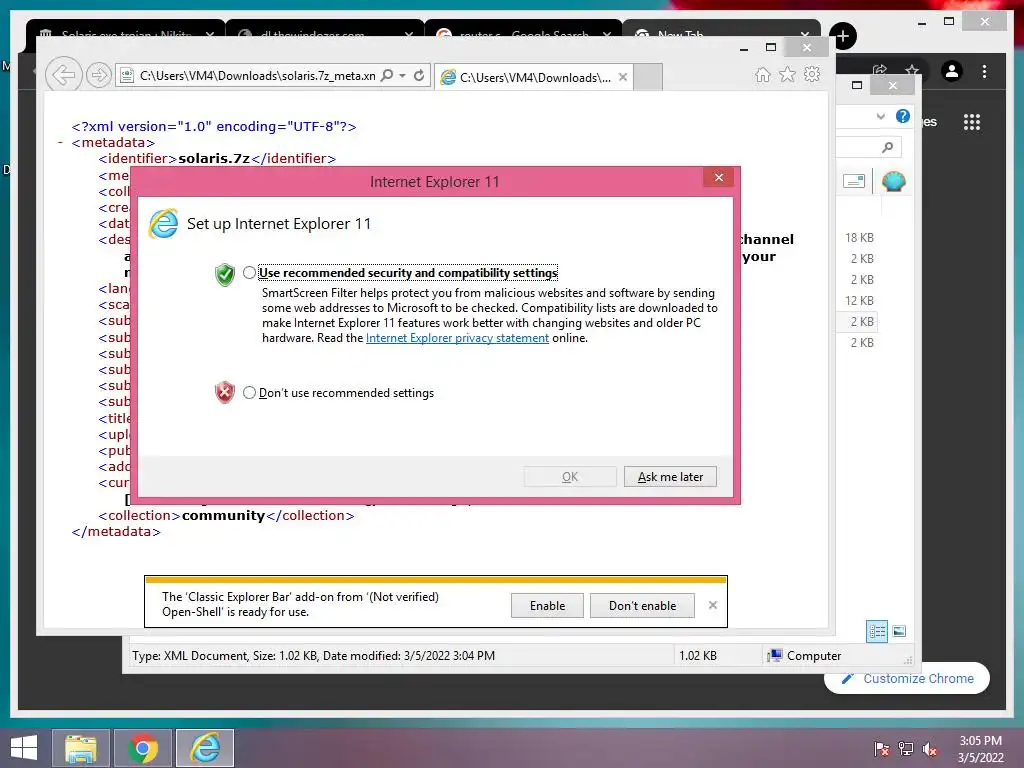Image resolution: width=1024 pixels, height=768 pixels.
Task: Open Chrome Google apps grid
Action: point(972,122)
